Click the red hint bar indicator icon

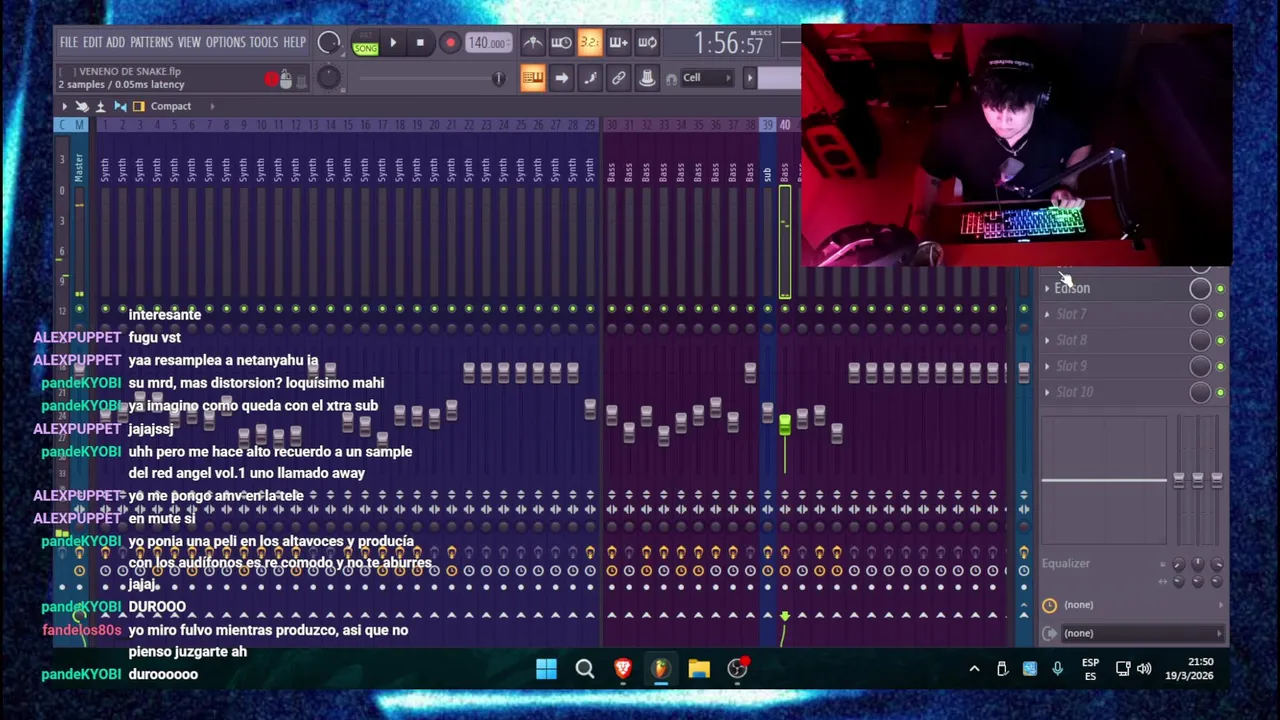(x=271, y=79)
